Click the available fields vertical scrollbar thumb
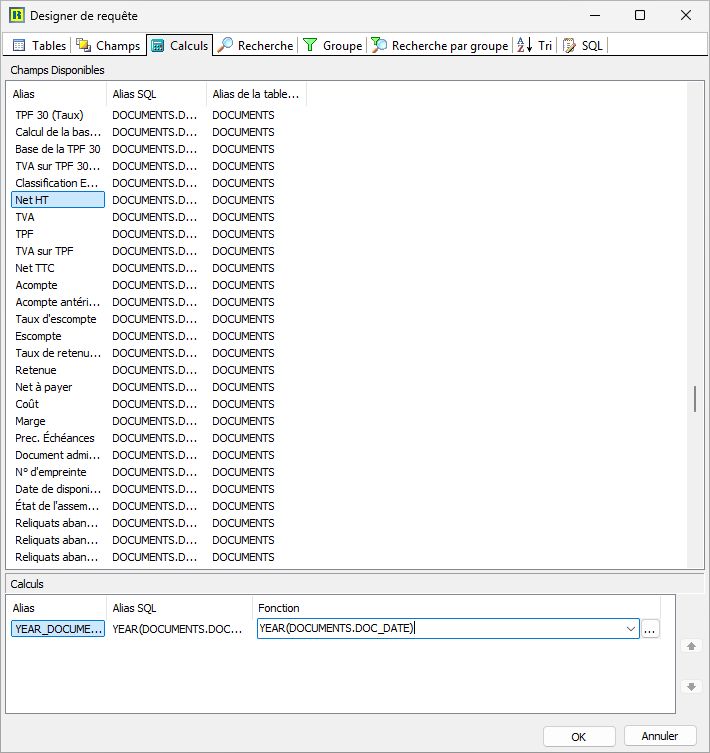The image size is (710, 753). [695, 399]
